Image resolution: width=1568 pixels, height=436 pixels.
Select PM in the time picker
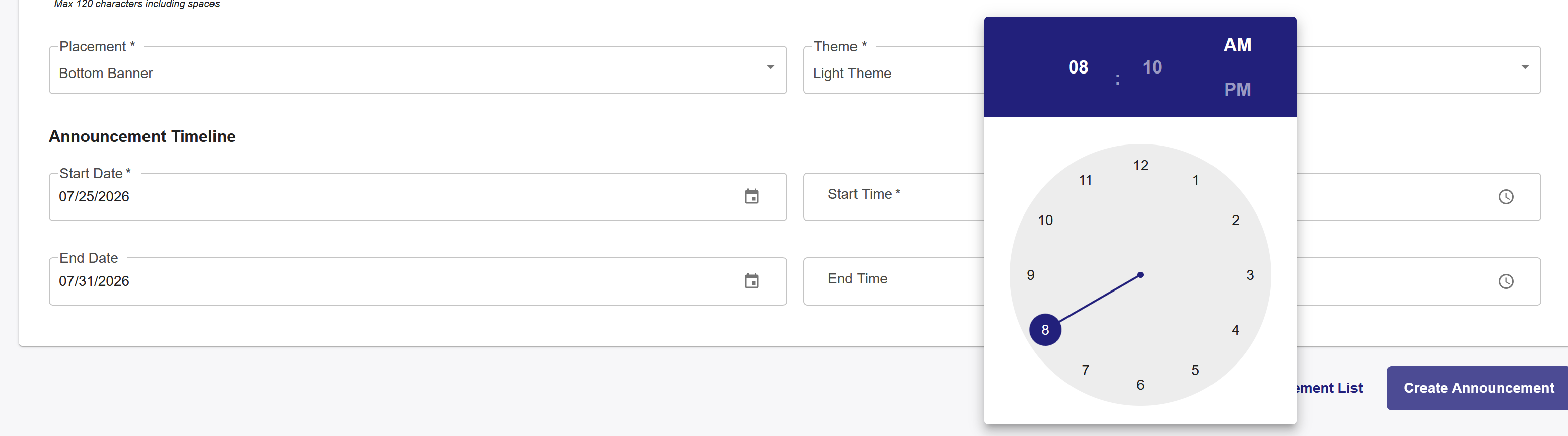(1237, 90)
